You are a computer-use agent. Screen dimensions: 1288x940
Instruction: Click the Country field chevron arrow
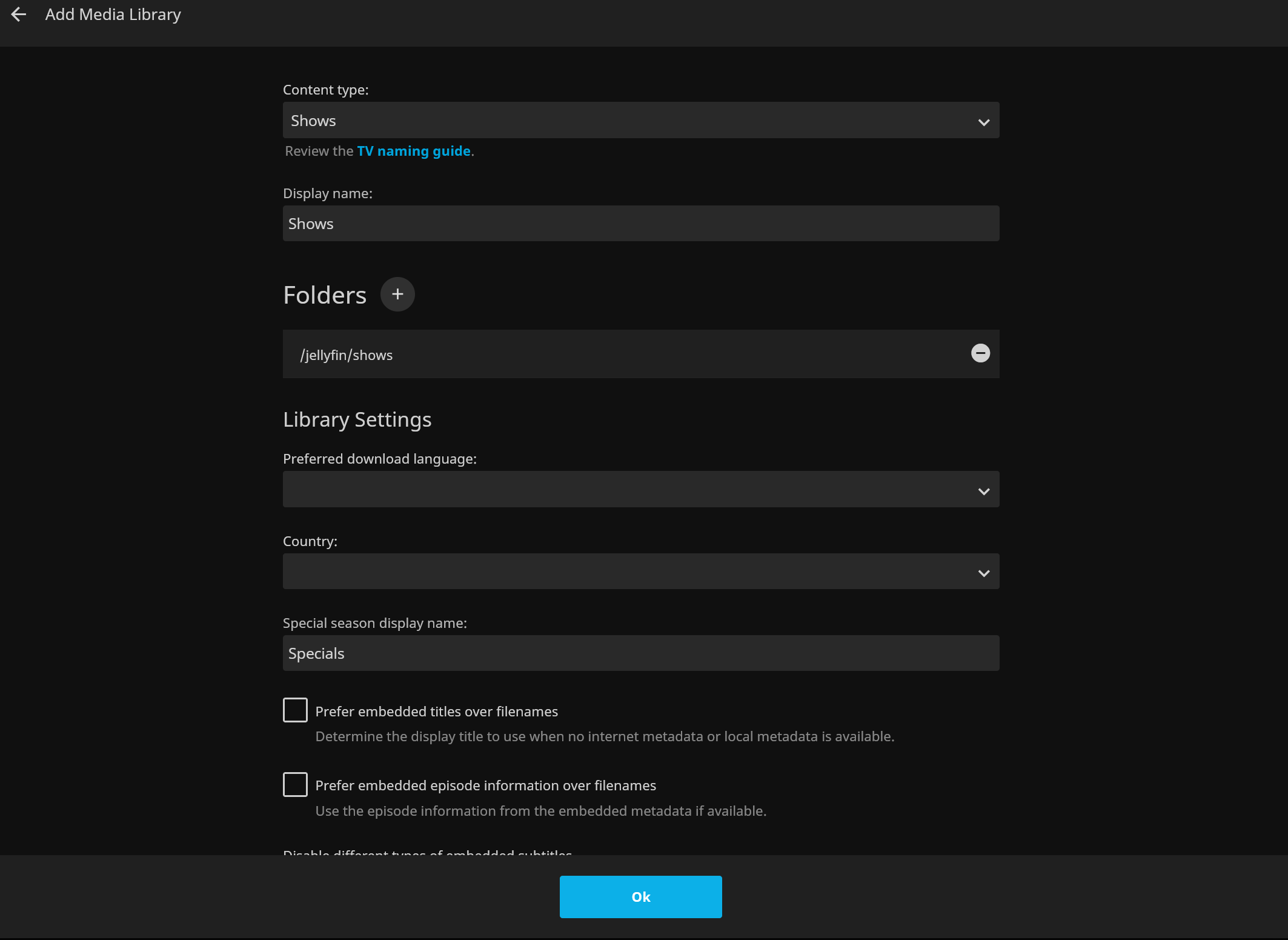point(983,573)
